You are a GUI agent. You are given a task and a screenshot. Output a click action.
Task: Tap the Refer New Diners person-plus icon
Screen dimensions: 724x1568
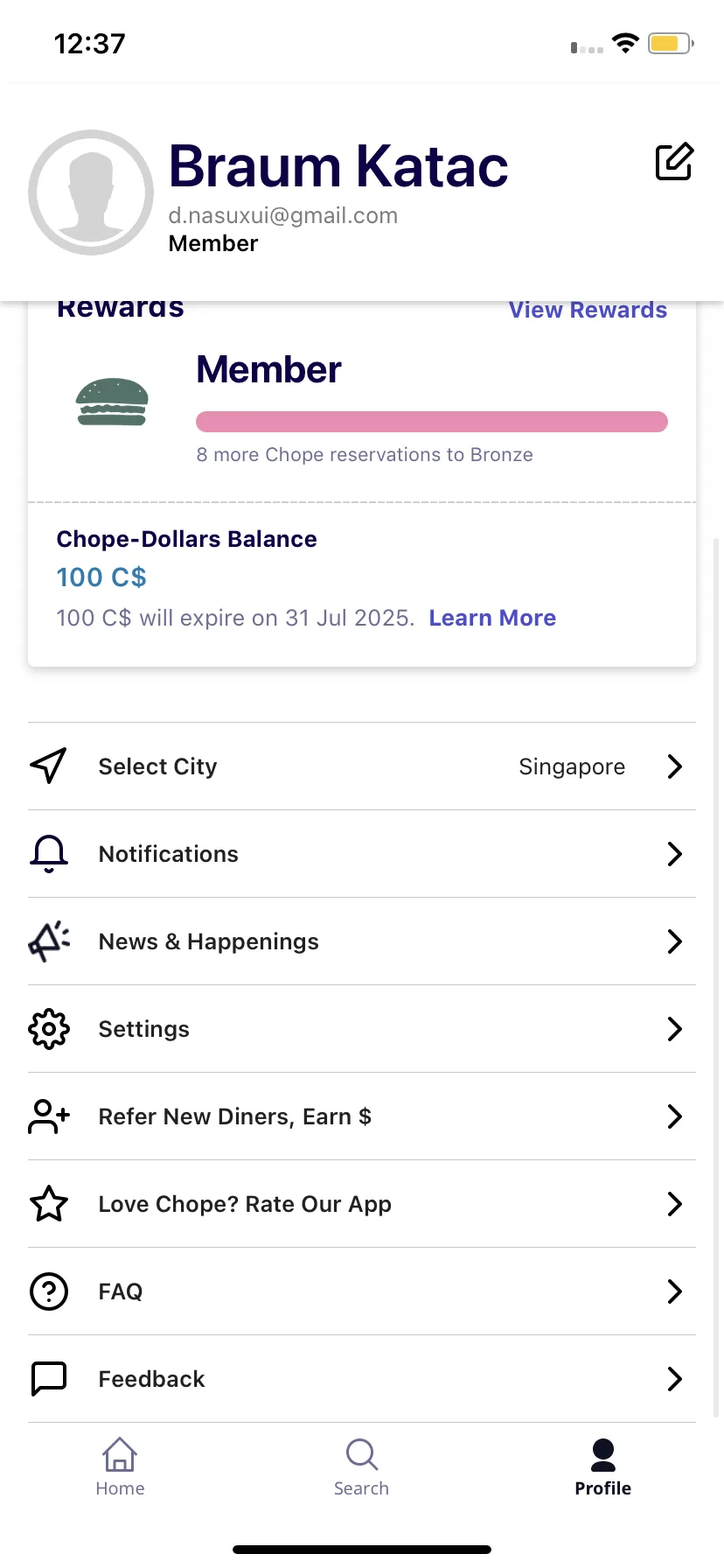(x=49, y=1116)
